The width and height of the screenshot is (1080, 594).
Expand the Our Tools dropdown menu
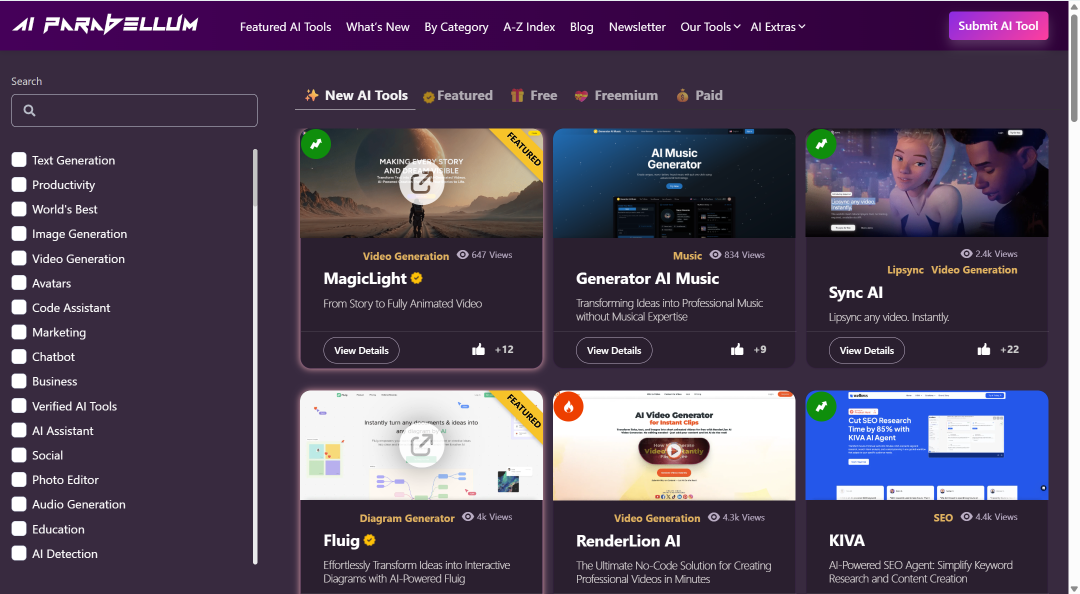[x=710, y=27]
